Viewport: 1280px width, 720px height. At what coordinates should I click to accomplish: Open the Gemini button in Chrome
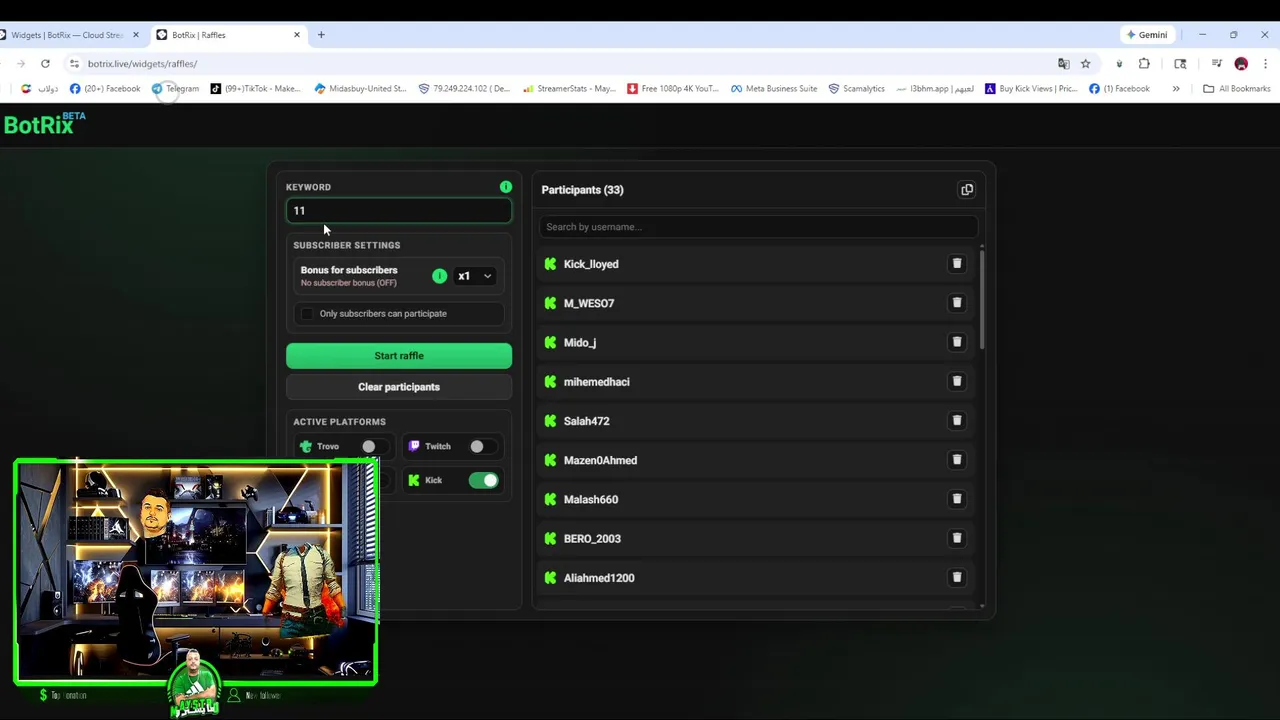point(1147,35)
